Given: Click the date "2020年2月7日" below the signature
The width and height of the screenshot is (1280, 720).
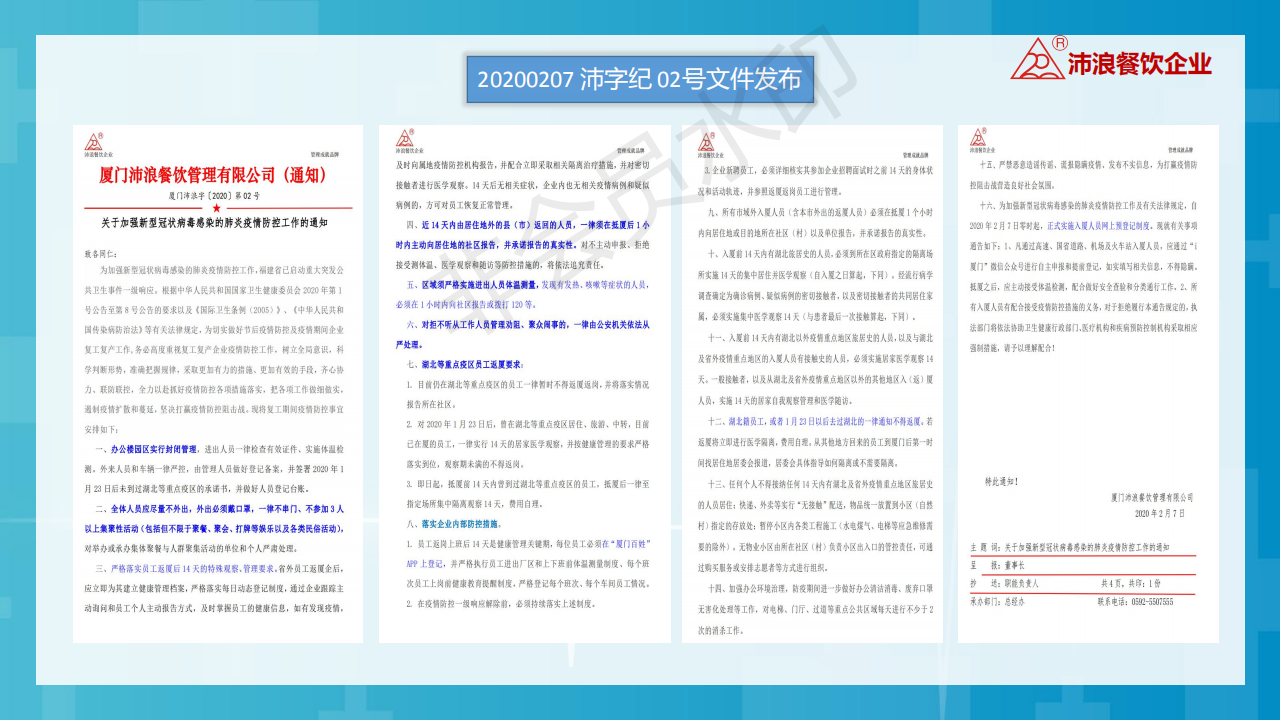Looking at the screenshot, I should point(1160,513).
